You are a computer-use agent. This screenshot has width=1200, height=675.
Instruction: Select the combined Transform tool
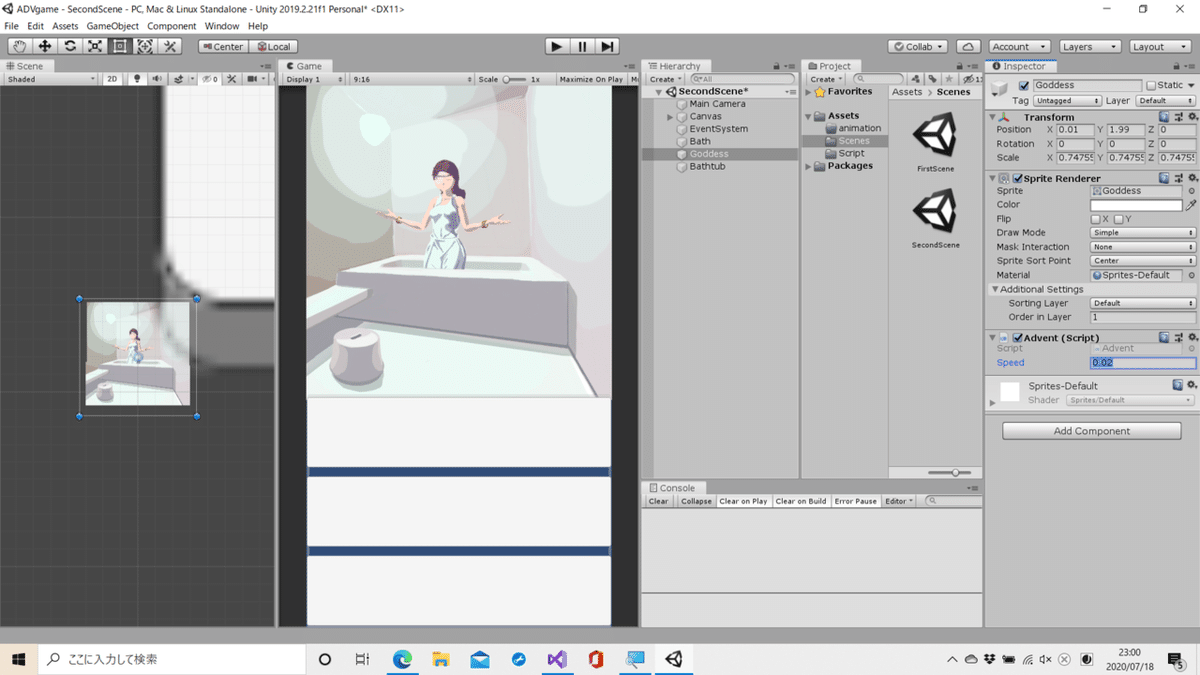click(x=145, y=46)
